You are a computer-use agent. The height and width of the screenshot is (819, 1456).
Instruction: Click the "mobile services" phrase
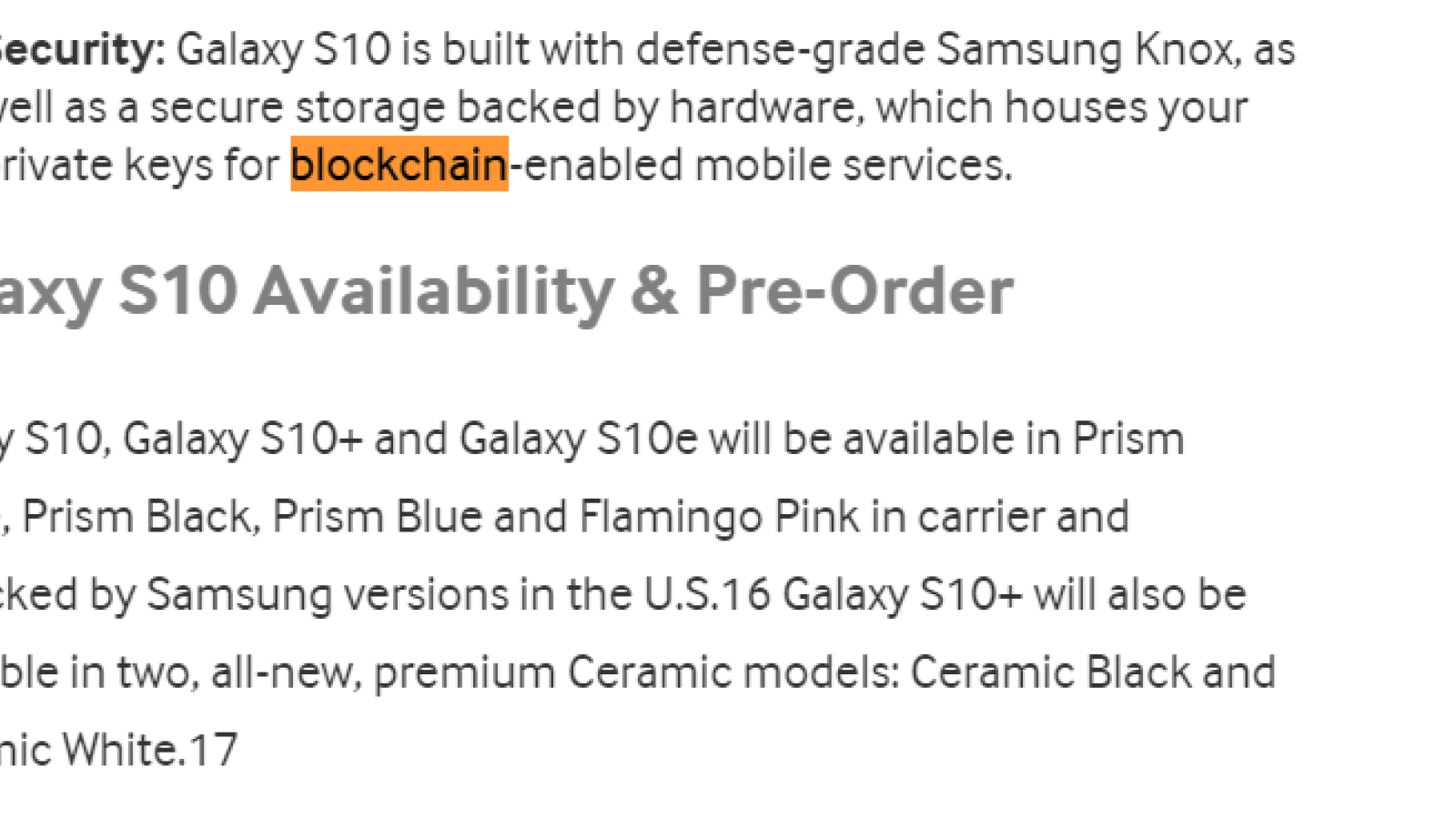(852, 166)
